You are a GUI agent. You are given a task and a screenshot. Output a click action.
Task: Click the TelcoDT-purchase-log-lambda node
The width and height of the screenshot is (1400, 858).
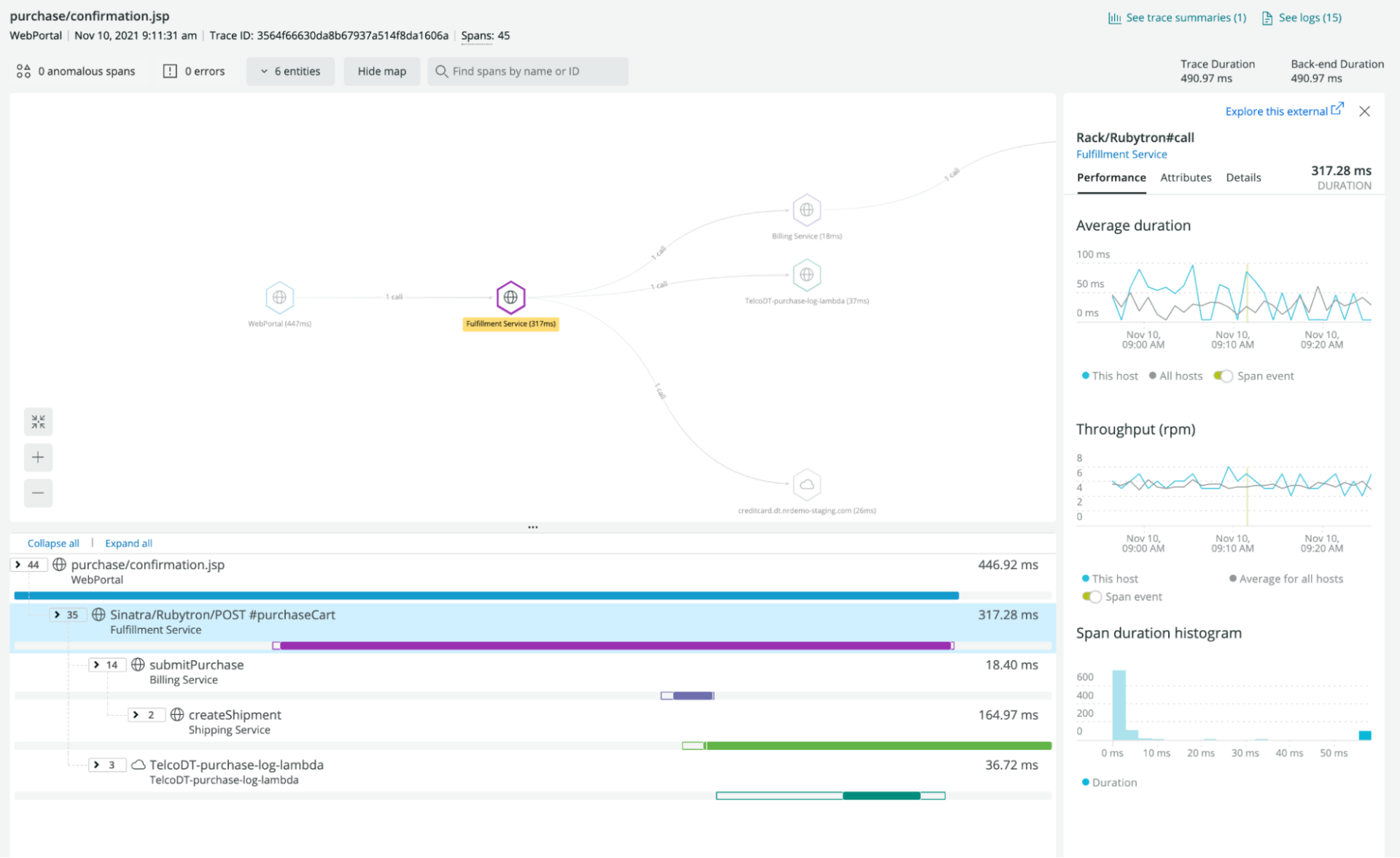pyautogui.click(x=806, y=276)
